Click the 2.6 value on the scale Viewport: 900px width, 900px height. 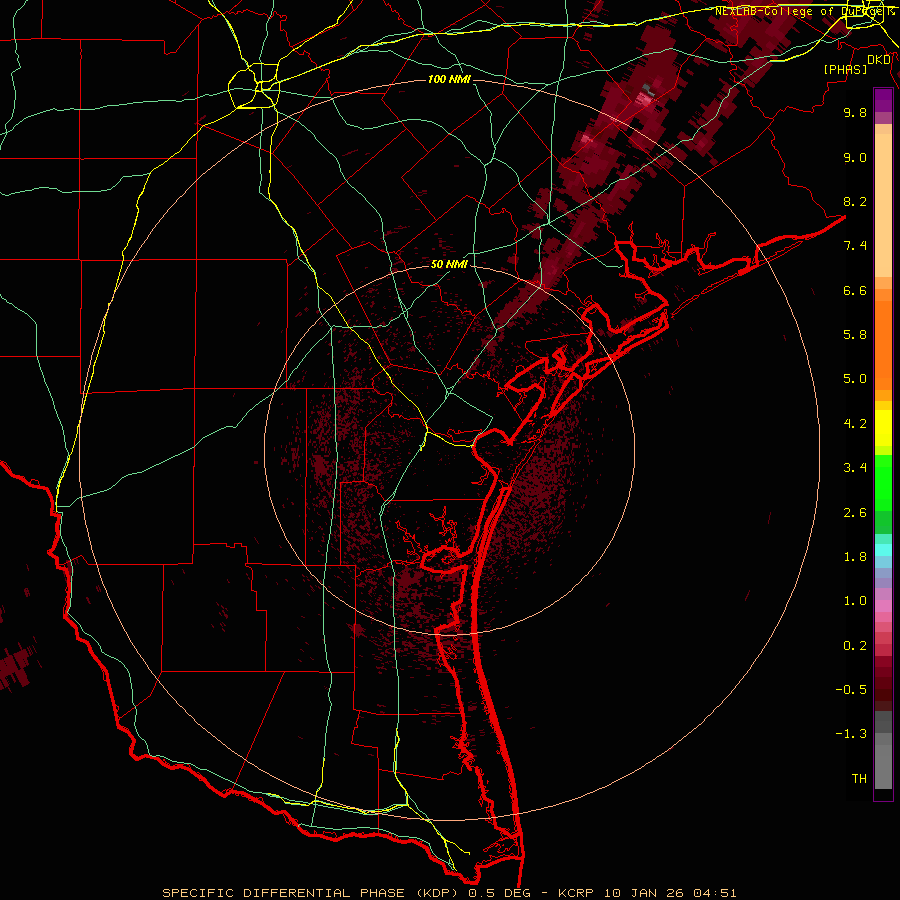pyautogui.click(x=855, y=513)
